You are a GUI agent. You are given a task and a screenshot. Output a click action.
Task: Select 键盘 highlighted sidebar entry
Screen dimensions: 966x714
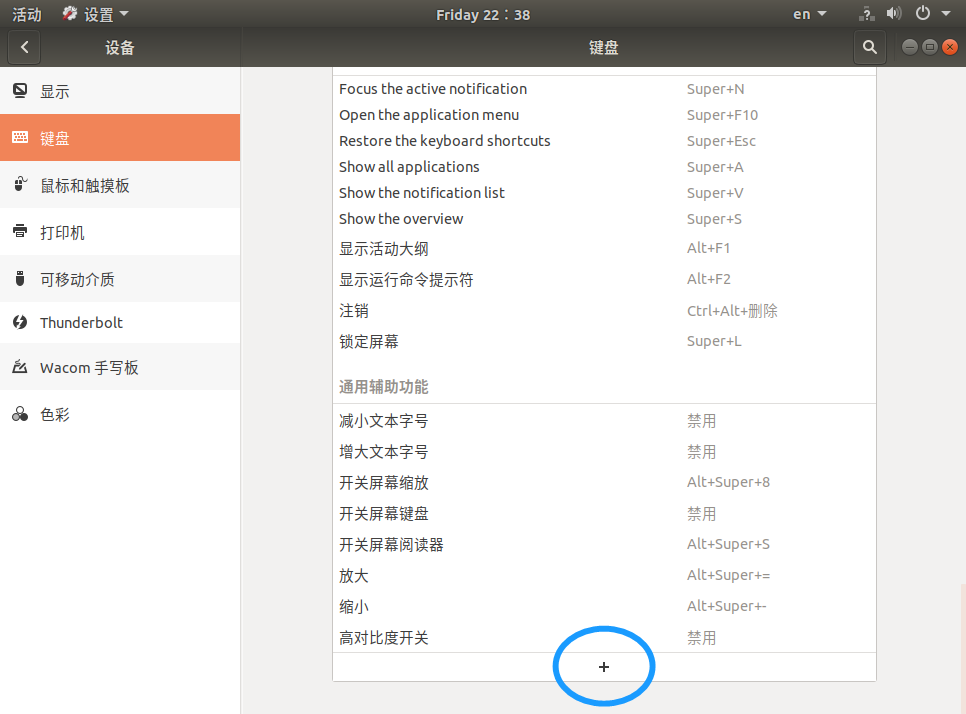tap(120, 137)
